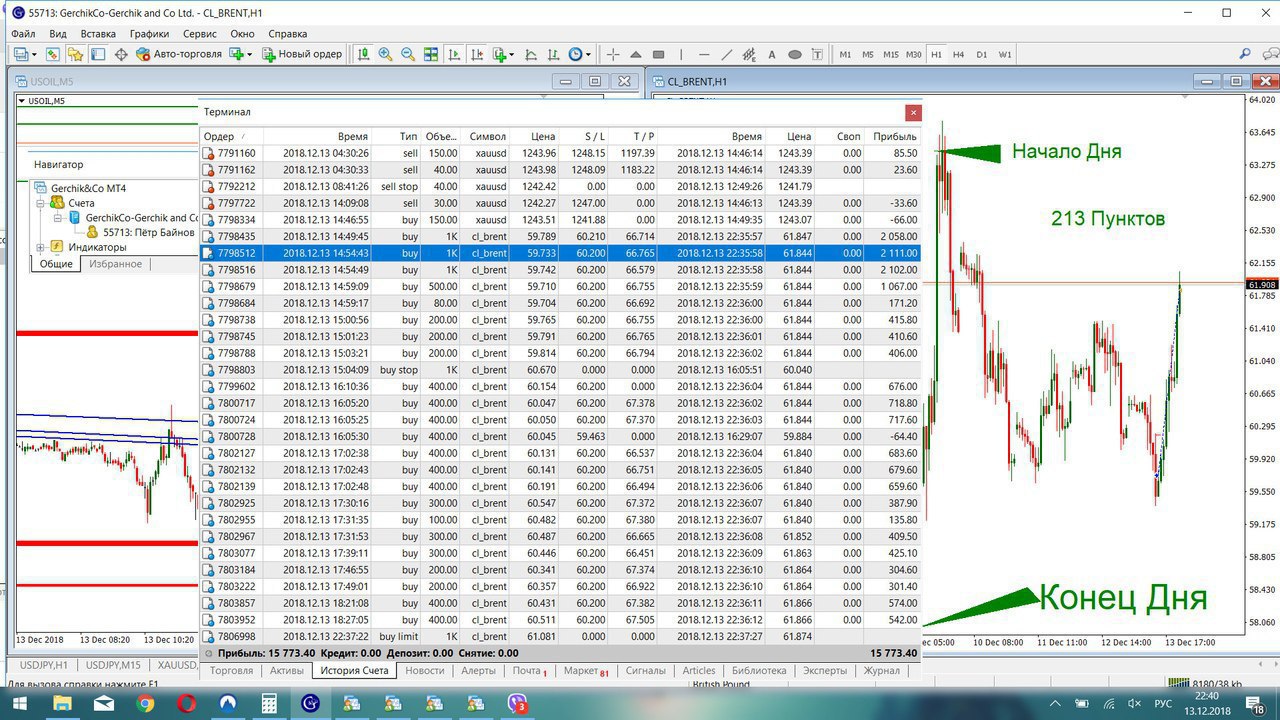Select the trendline drawing tool
The height and width of the screenshot is (720, 1280).
[x=727, y=54]
